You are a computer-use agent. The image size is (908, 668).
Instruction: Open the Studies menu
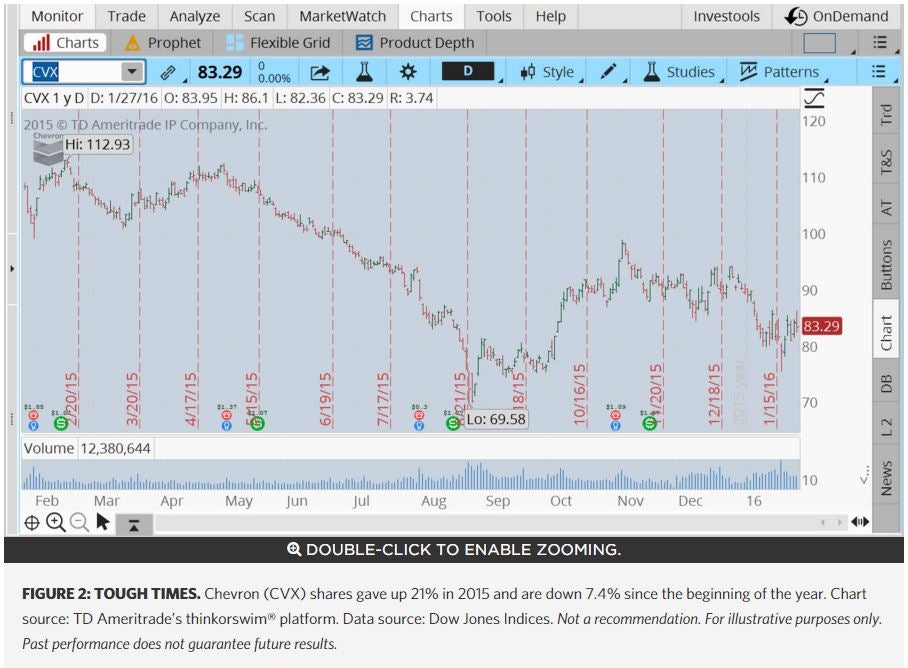tap(680, 72)
